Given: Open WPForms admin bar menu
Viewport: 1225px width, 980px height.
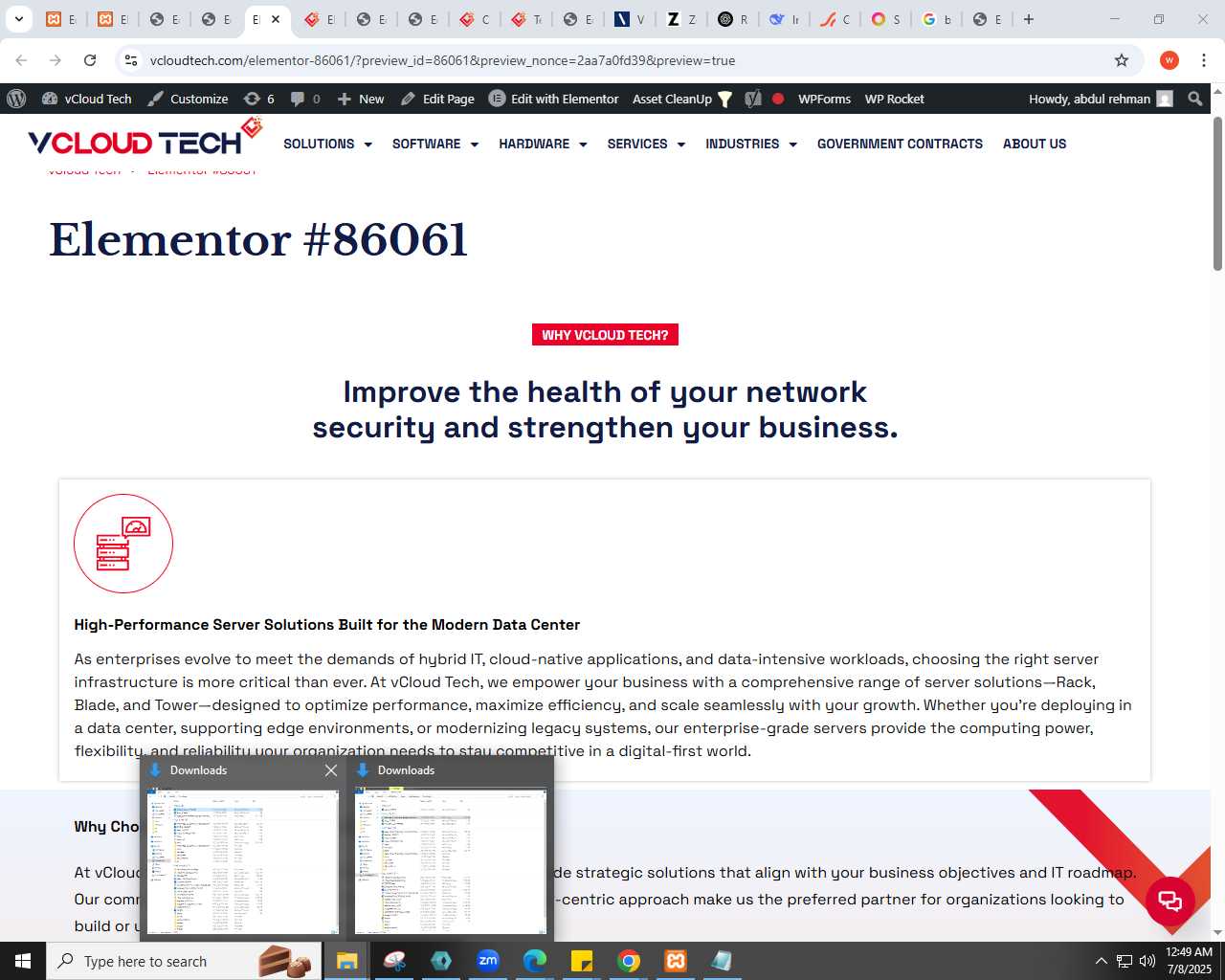Looking at the screenshot, I should [x=824, y=99].
